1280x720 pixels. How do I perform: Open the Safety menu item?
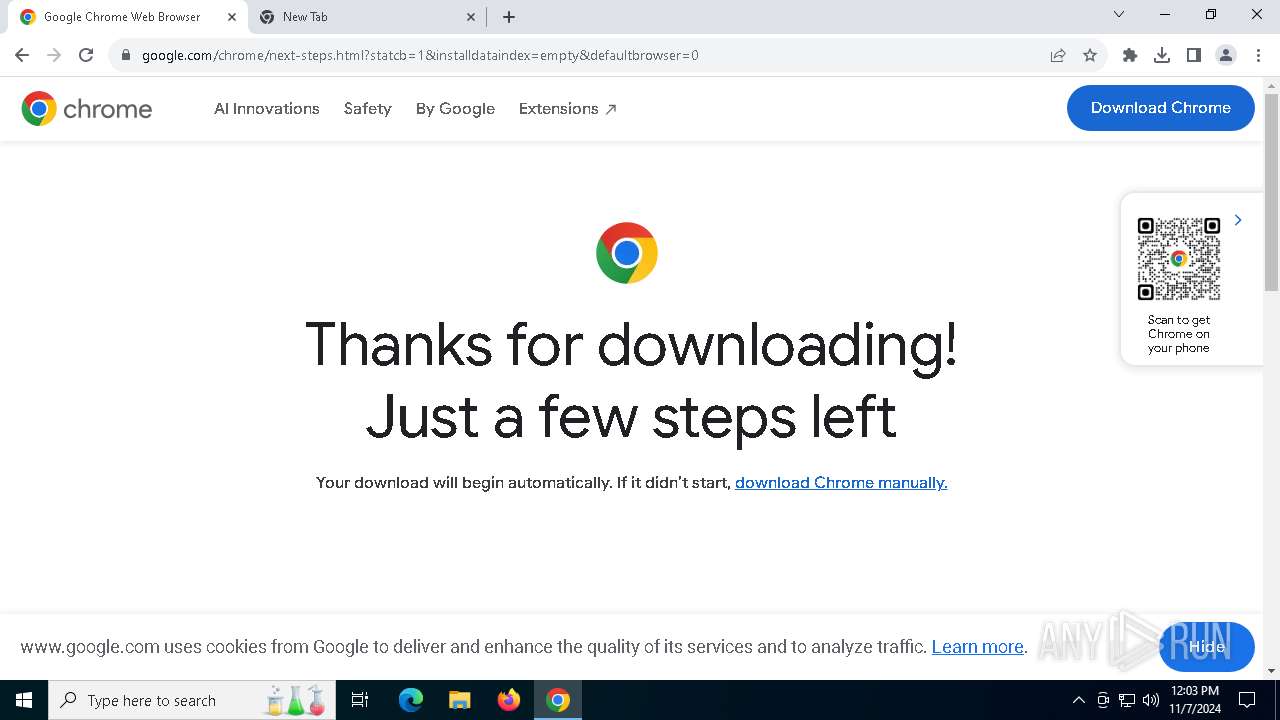point(367,108)
